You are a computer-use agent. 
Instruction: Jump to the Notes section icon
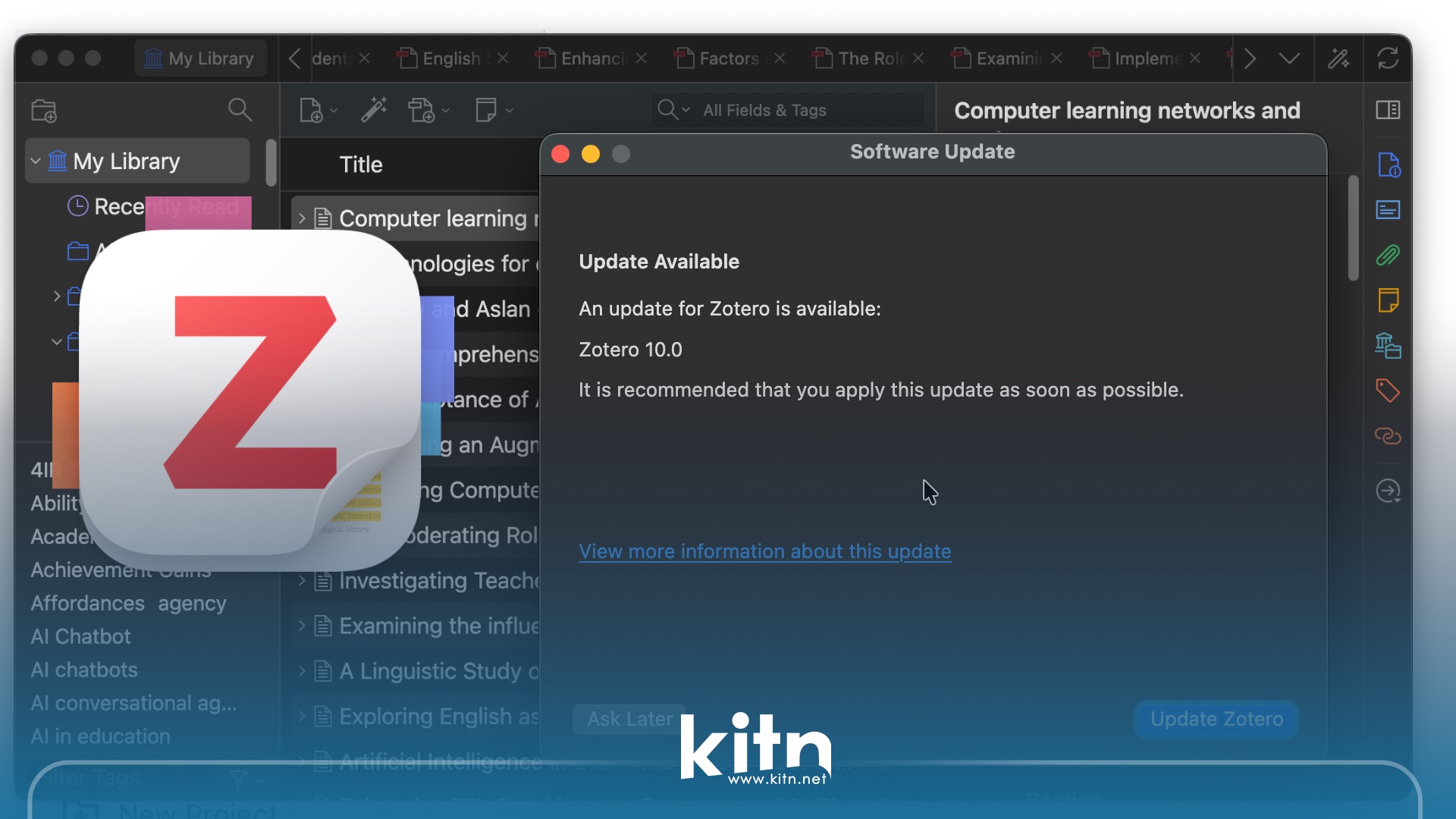click(x=1388, y=300)
